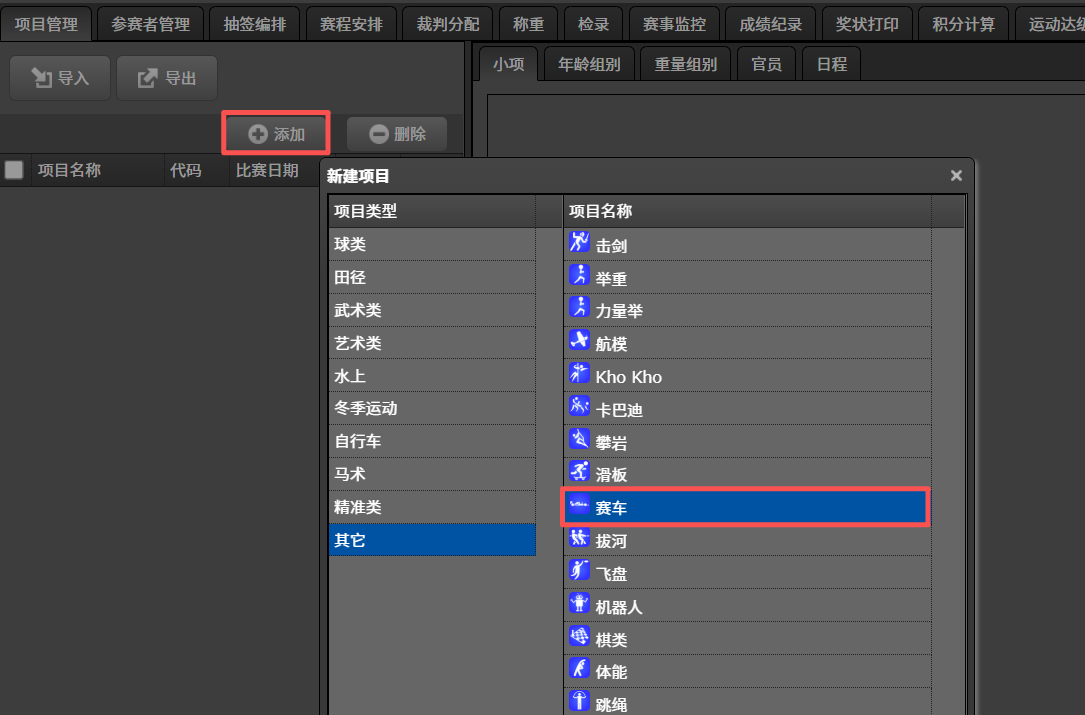Choose the rock climbing (攀岩) icon

(579, 439)
